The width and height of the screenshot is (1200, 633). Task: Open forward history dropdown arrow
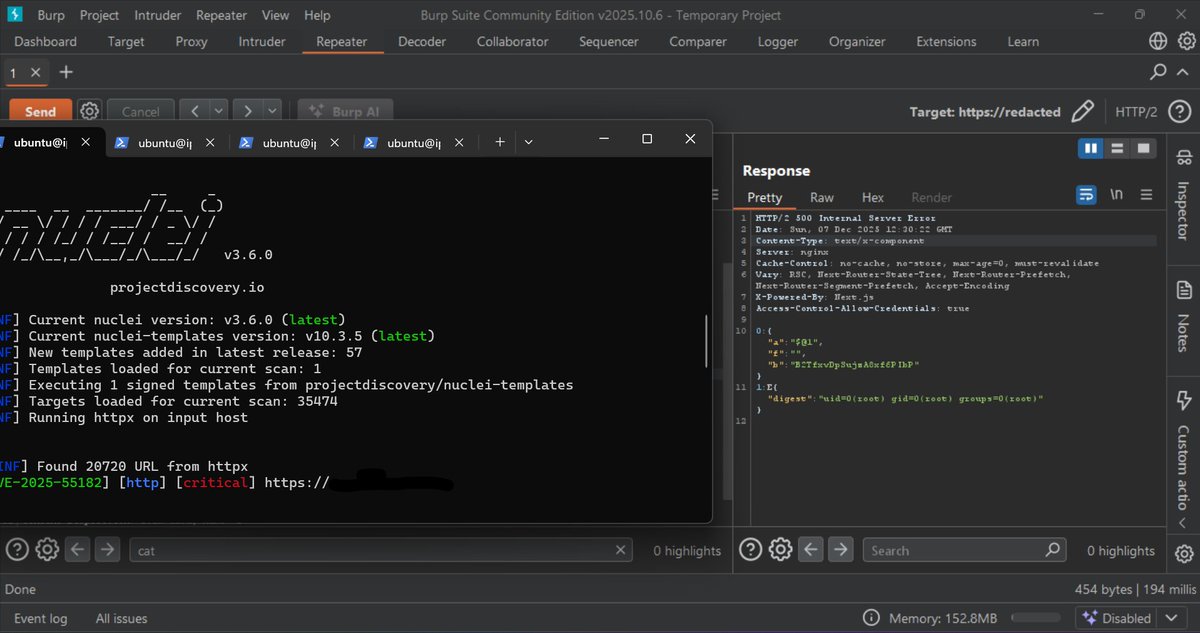(271, 112)
